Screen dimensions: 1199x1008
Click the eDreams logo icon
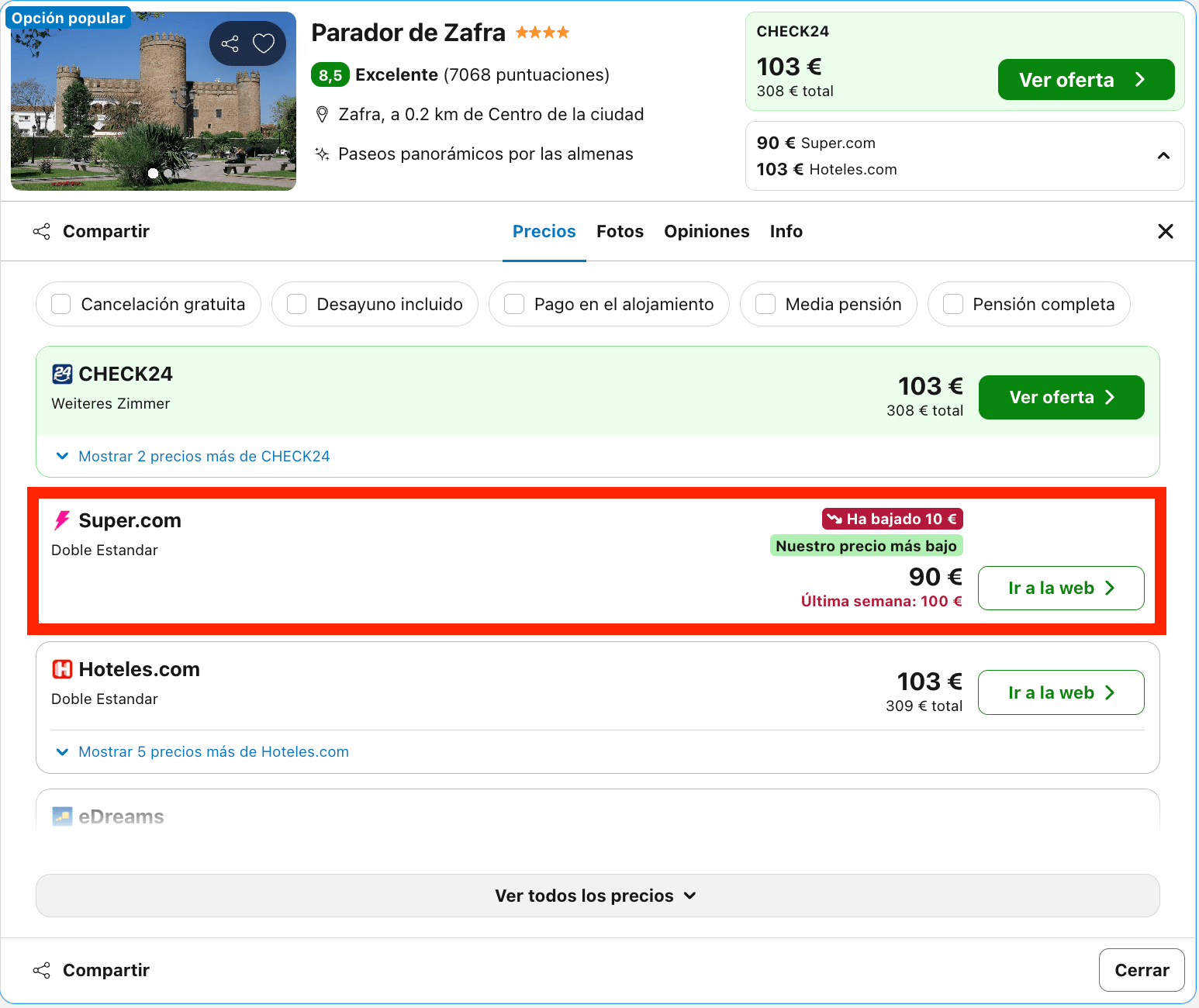(x=62, y=816)
